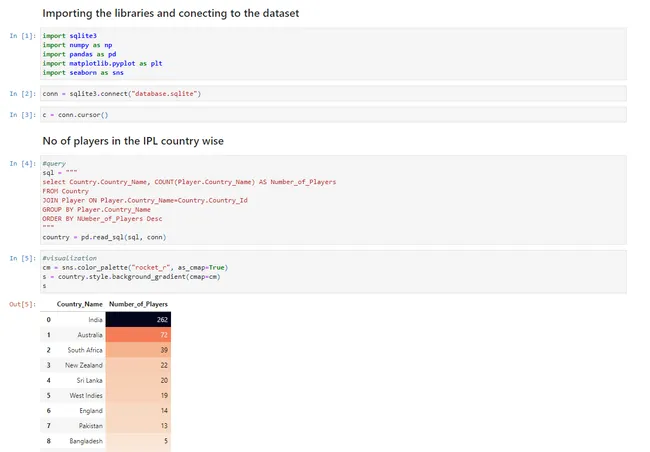Click row index 8 in output table

(x=49, y=441)
